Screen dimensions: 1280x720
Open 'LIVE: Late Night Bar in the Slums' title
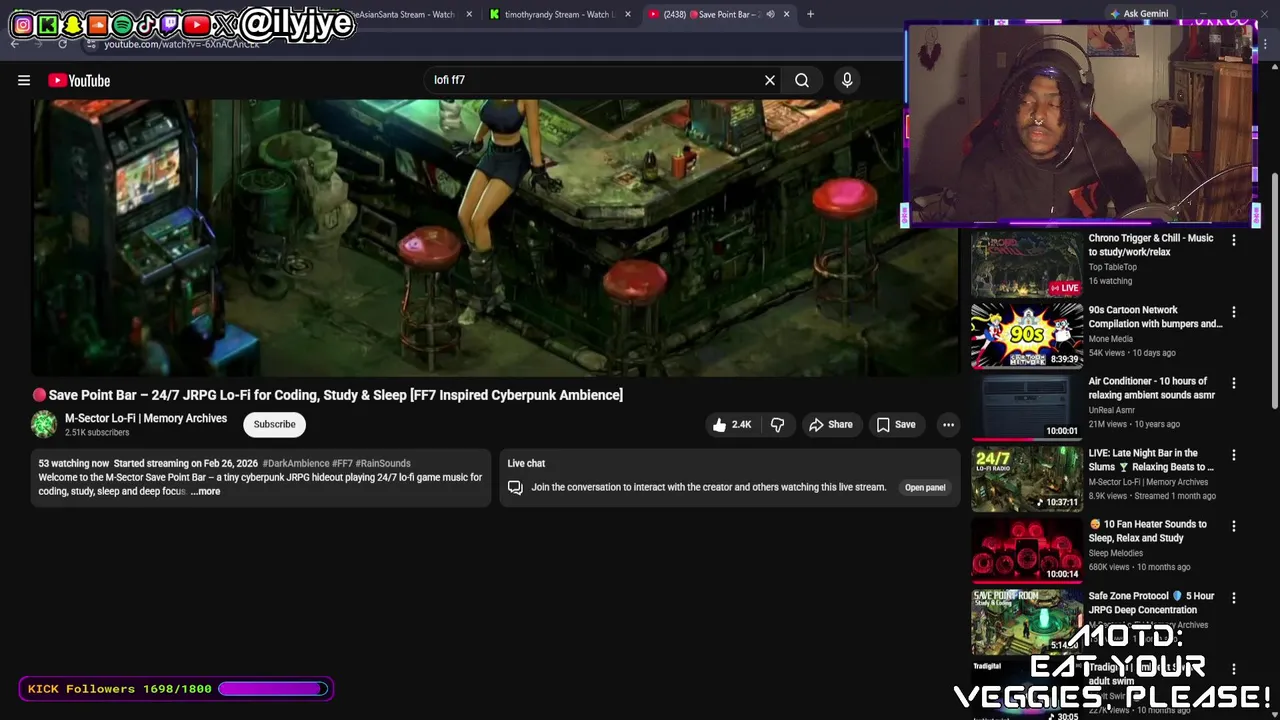point(1151,460)
